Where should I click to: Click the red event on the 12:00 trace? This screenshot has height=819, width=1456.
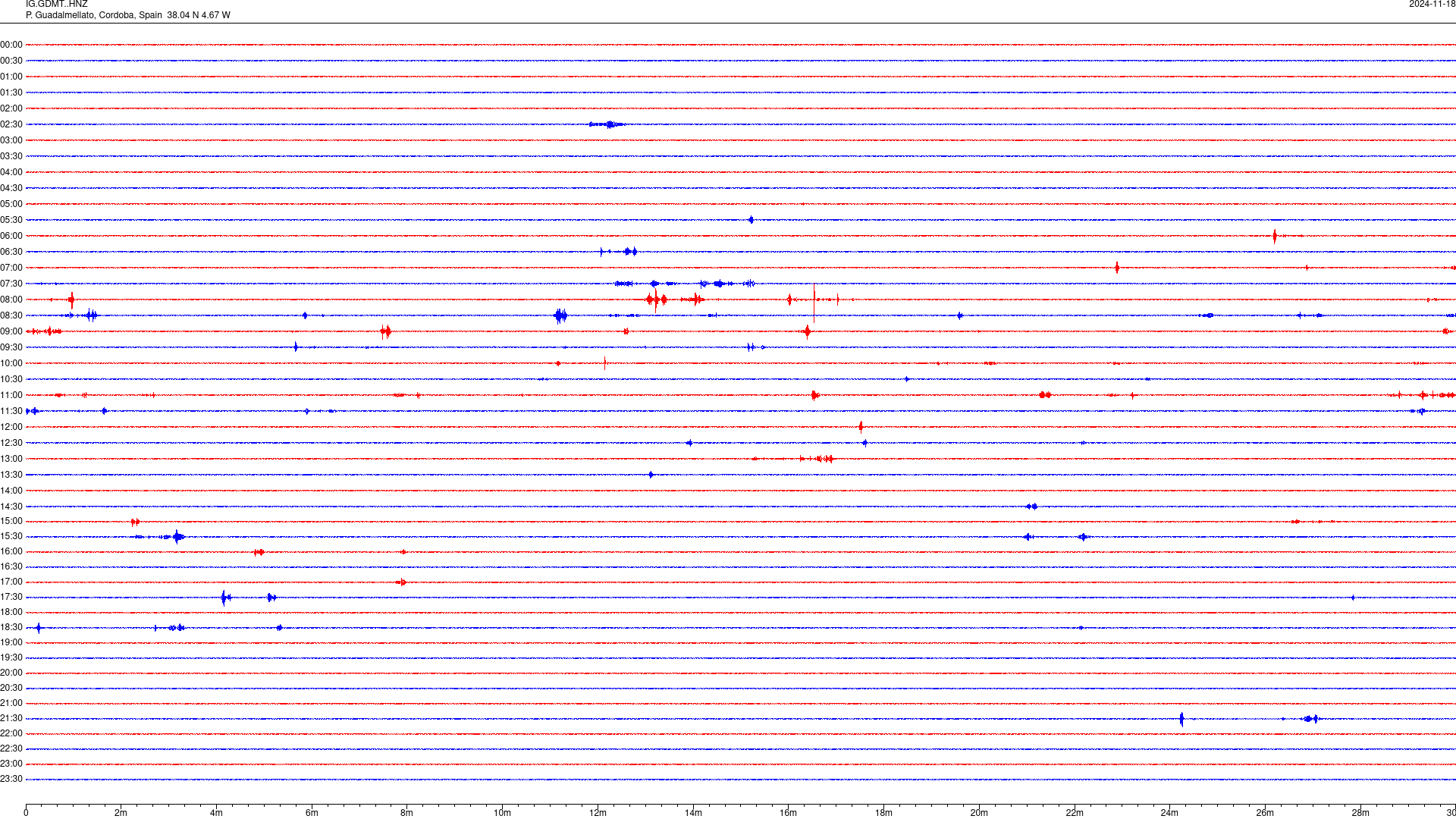tap(861, 427)
